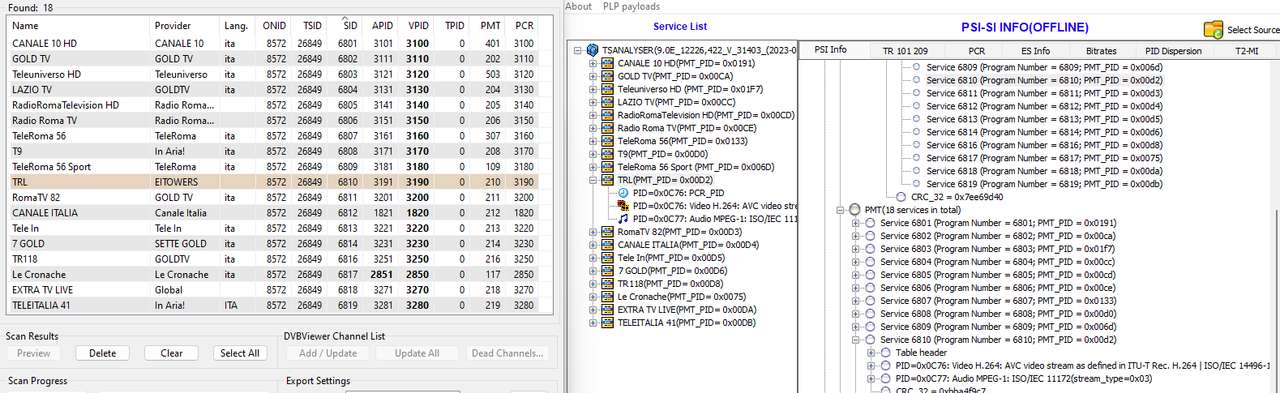Open the PLP payloads menu
This screenshot has height=393, width=1280.
tap(631, 6)
